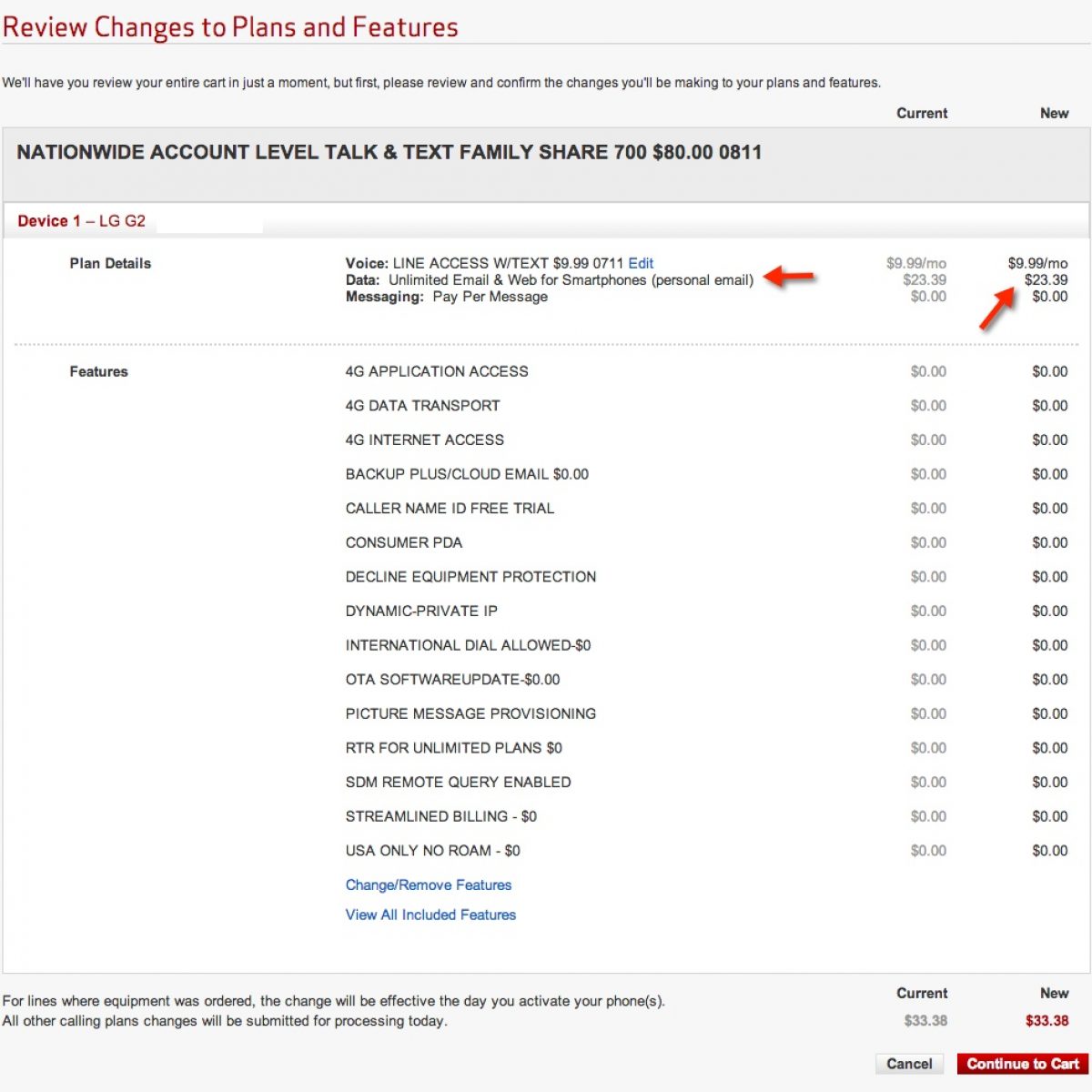This screenshot has height=1092, width=1092.
Task: Click the DECLINE EQUIPMENT PROTECTION feature
Action: (x=470, y=577)
